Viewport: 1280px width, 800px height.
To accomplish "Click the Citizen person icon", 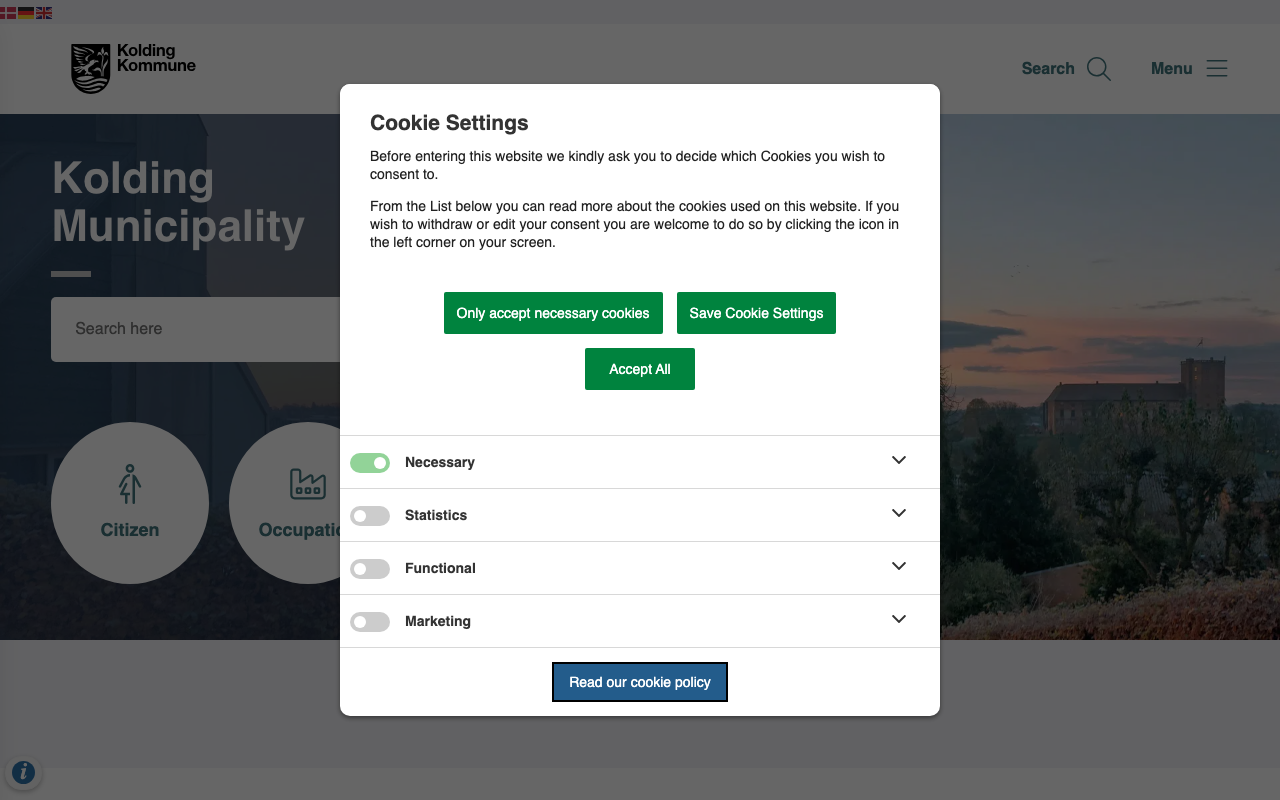I will (x=130, y=484).
